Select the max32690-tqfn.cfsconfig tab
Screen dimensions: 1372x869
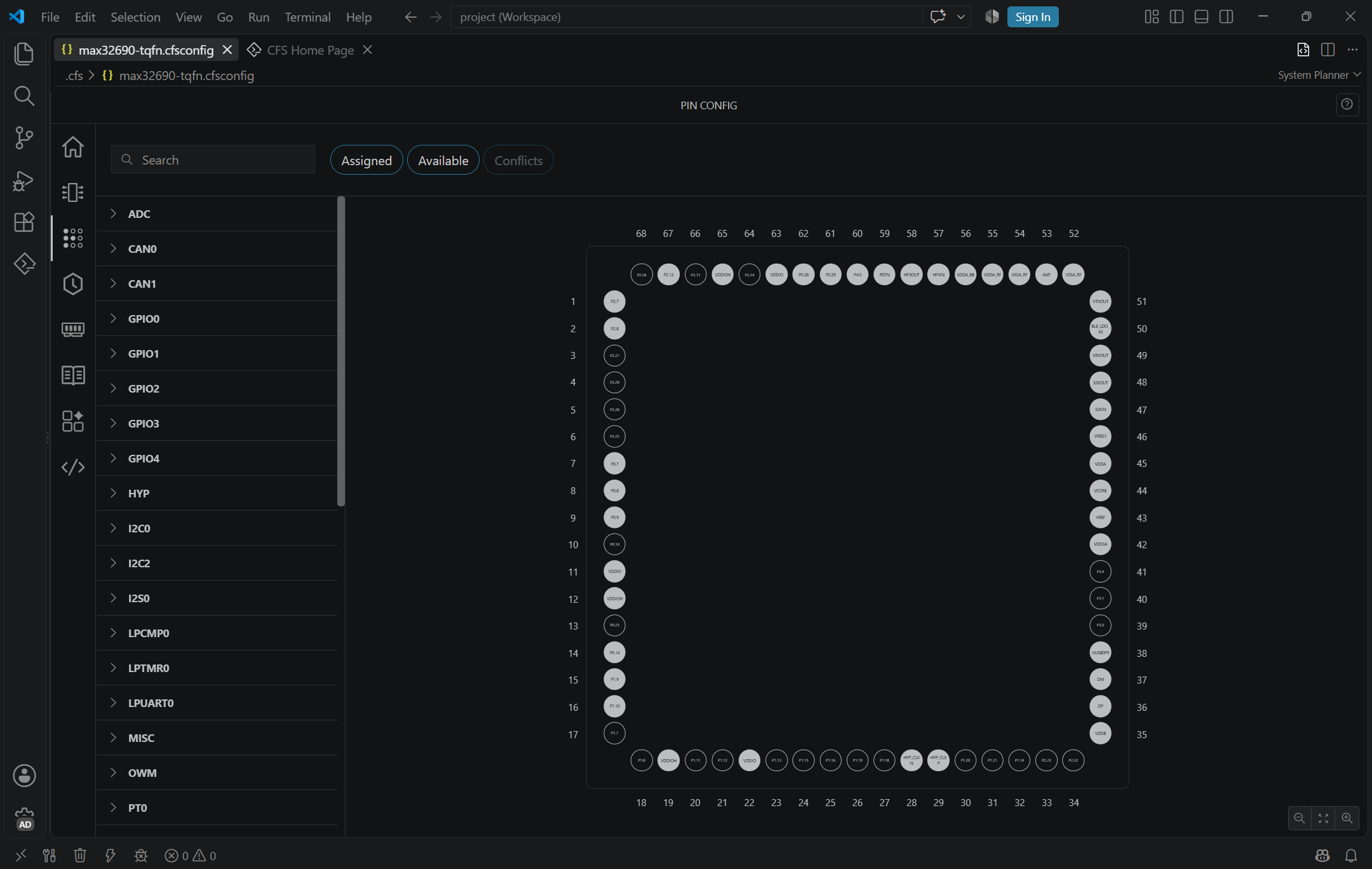(146, 50)
